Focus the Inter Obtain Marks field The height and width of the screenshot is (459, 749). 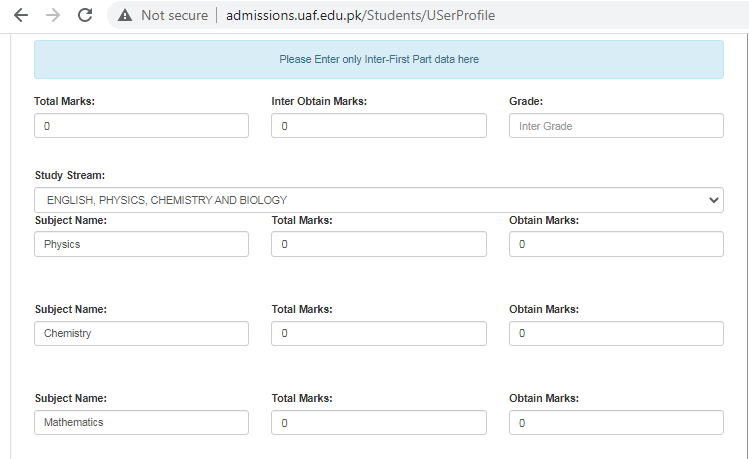click(x=378, y=126)
